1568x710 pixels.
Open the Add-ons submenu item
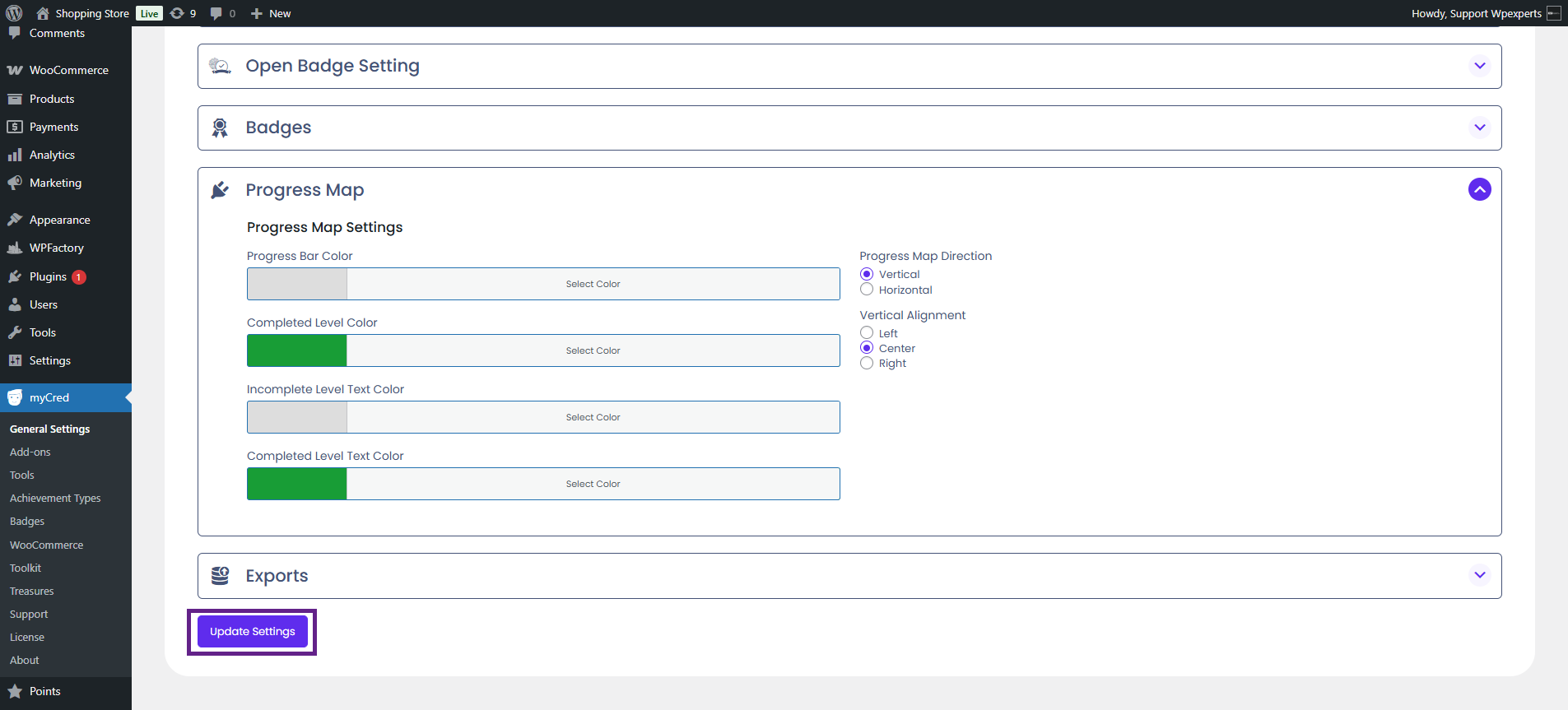[x=30, y=452]
